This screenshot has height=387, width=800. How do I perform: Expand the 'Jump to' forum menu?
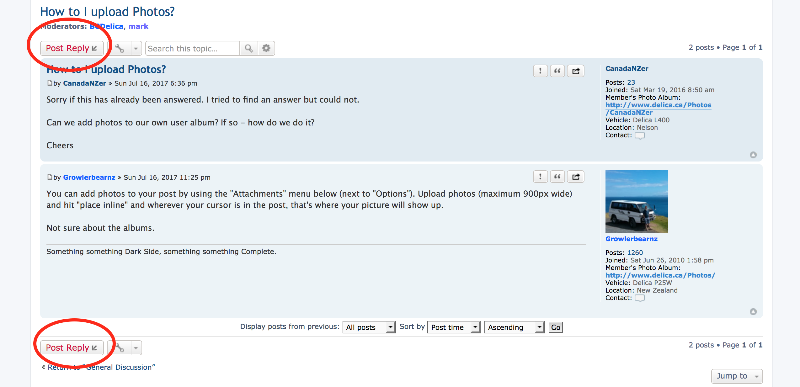tap(737, 376)
